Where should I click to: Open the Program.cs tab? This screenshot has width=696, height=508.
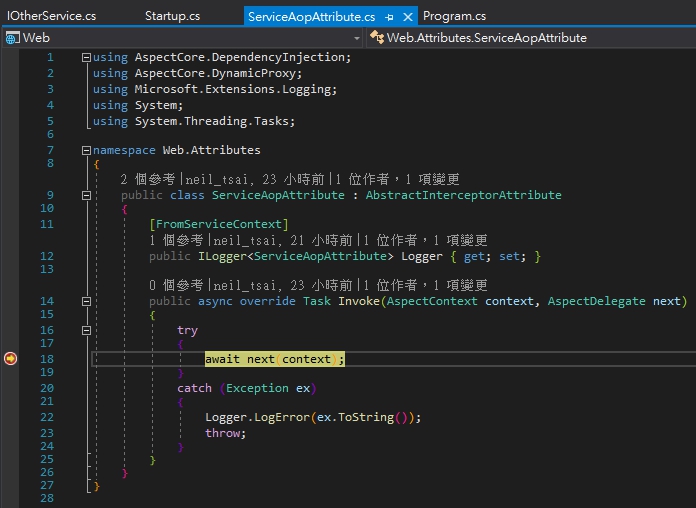coord(454,17)
